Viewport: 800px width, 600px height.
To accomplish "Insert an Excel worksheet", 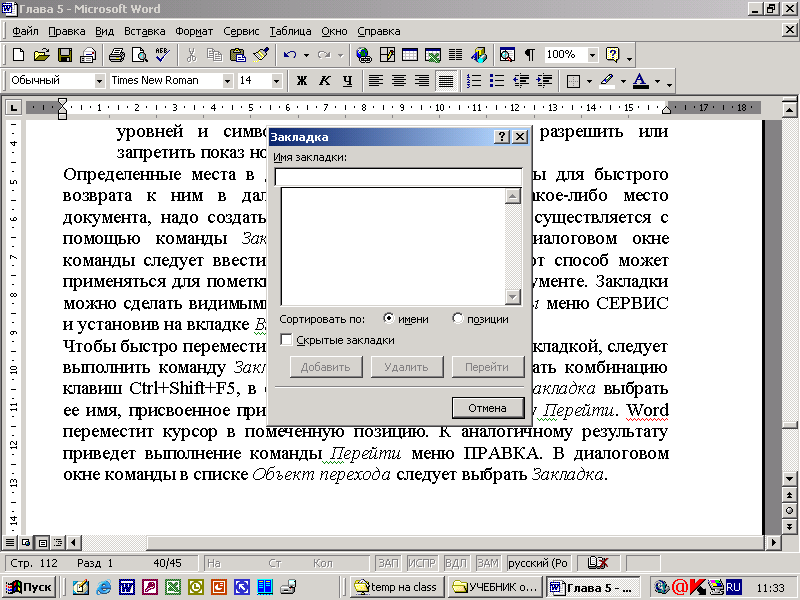I will 433,55.
